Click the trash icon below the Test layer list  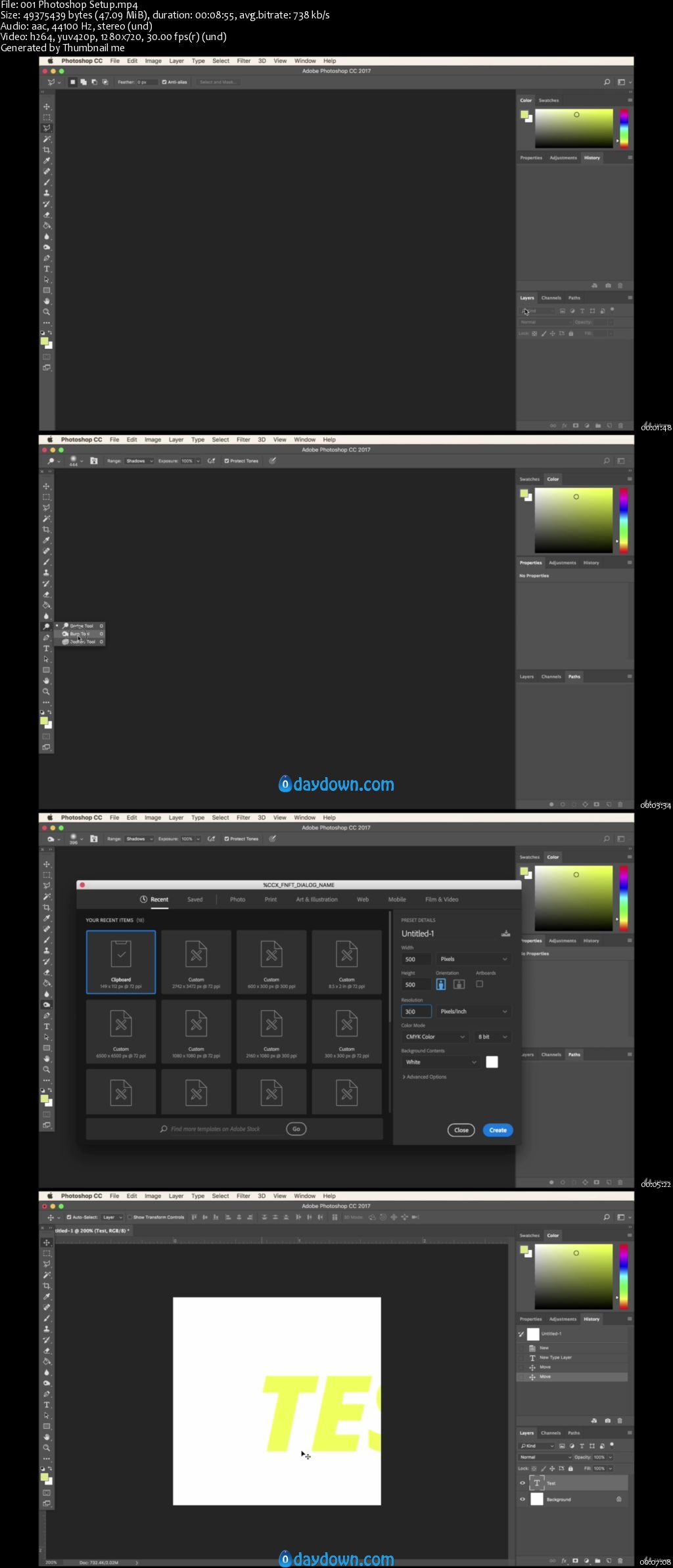click(620, 1560)
